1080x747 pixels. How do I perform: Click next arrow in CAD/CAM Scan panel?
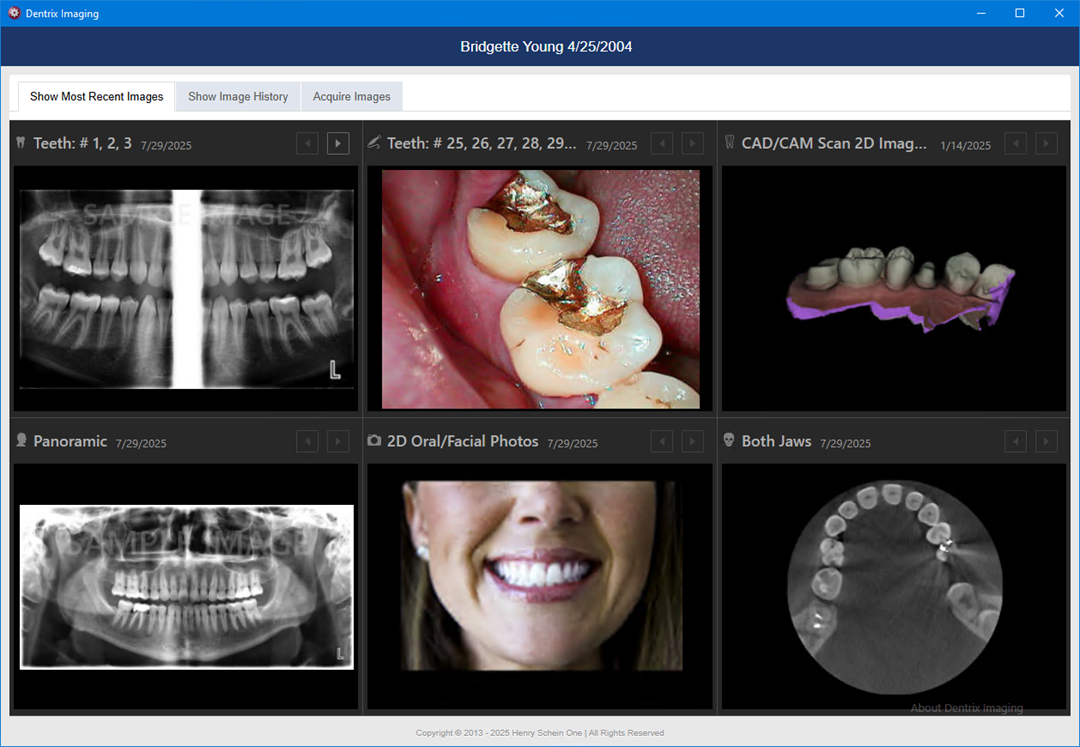point(1046,144)
